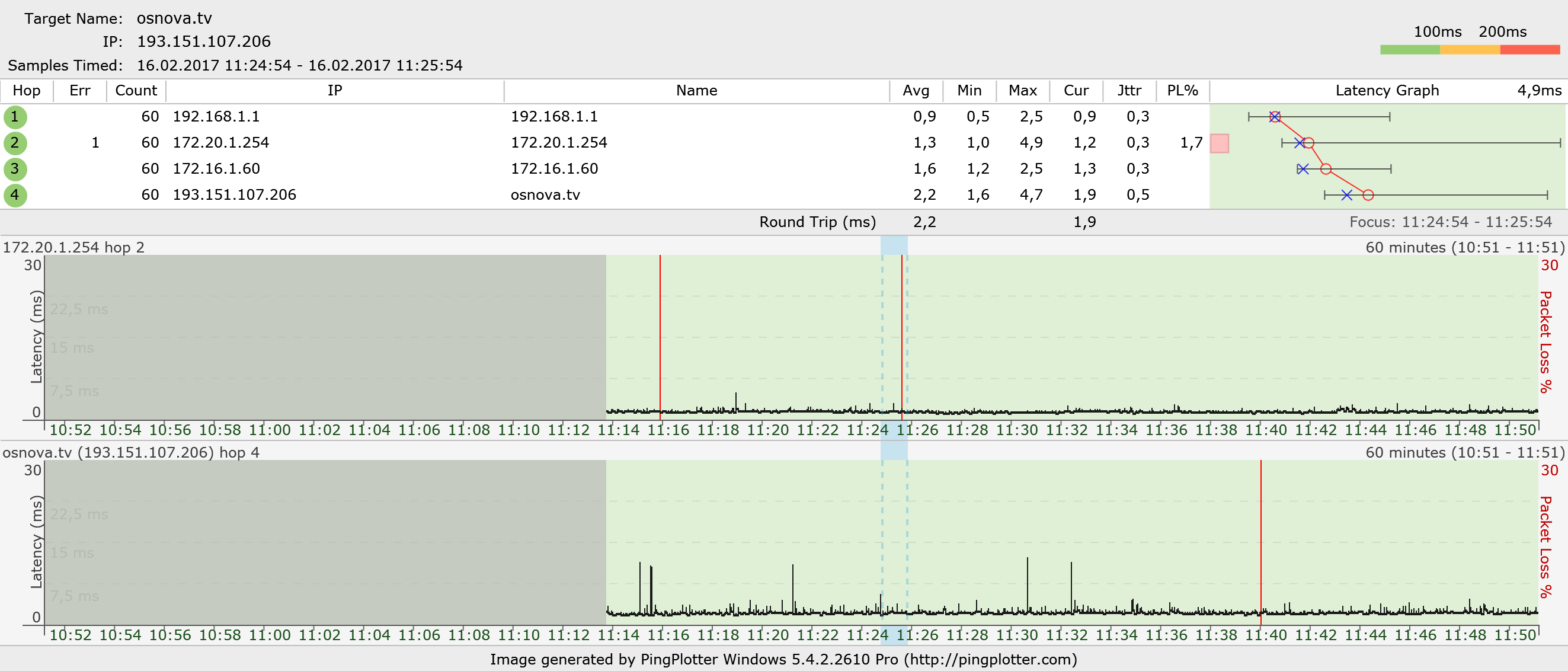Click the red 200ms legend color segment
The height and width of the screenshot is (671, 1568).
(1529, 50)
